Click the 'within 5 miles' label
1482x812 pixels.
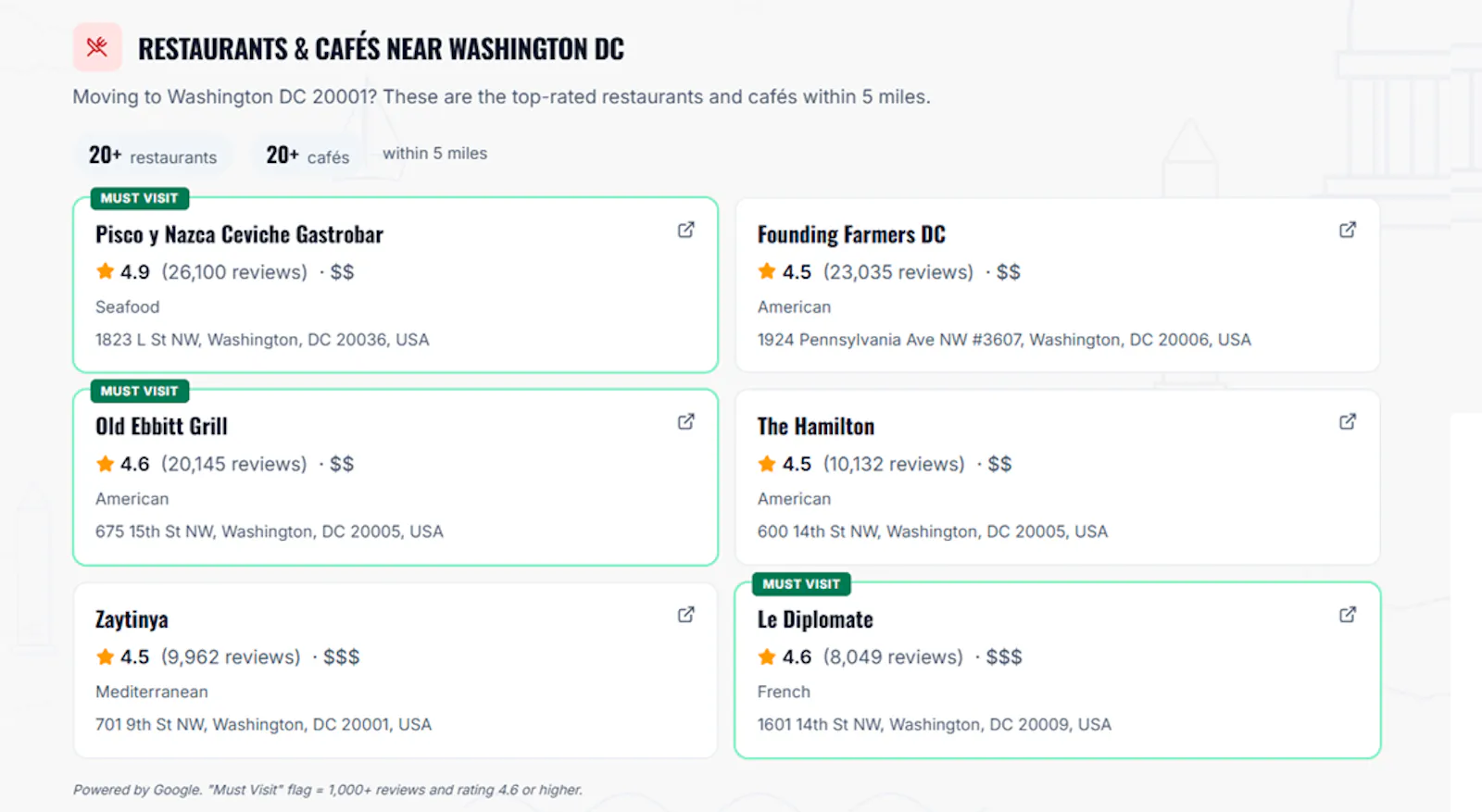pos(434,154)
